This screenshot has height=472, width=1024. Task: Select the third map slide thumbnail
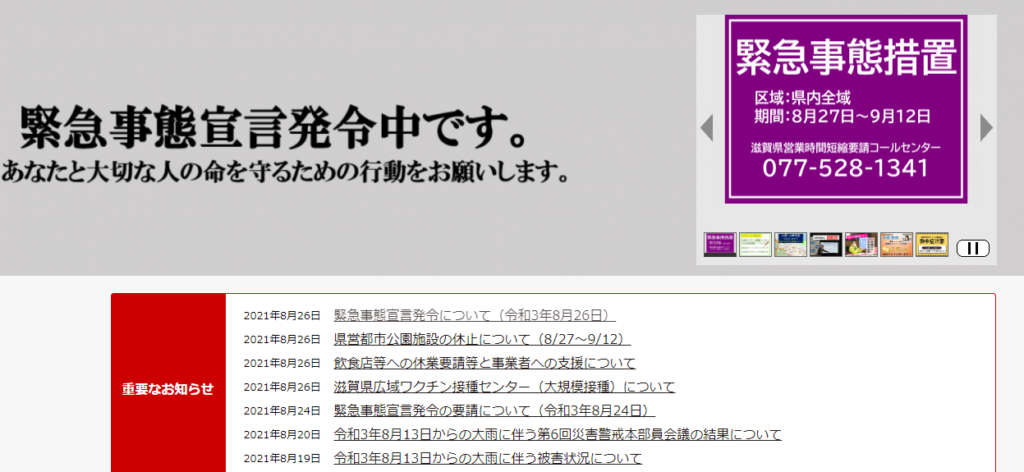[790, 245]
